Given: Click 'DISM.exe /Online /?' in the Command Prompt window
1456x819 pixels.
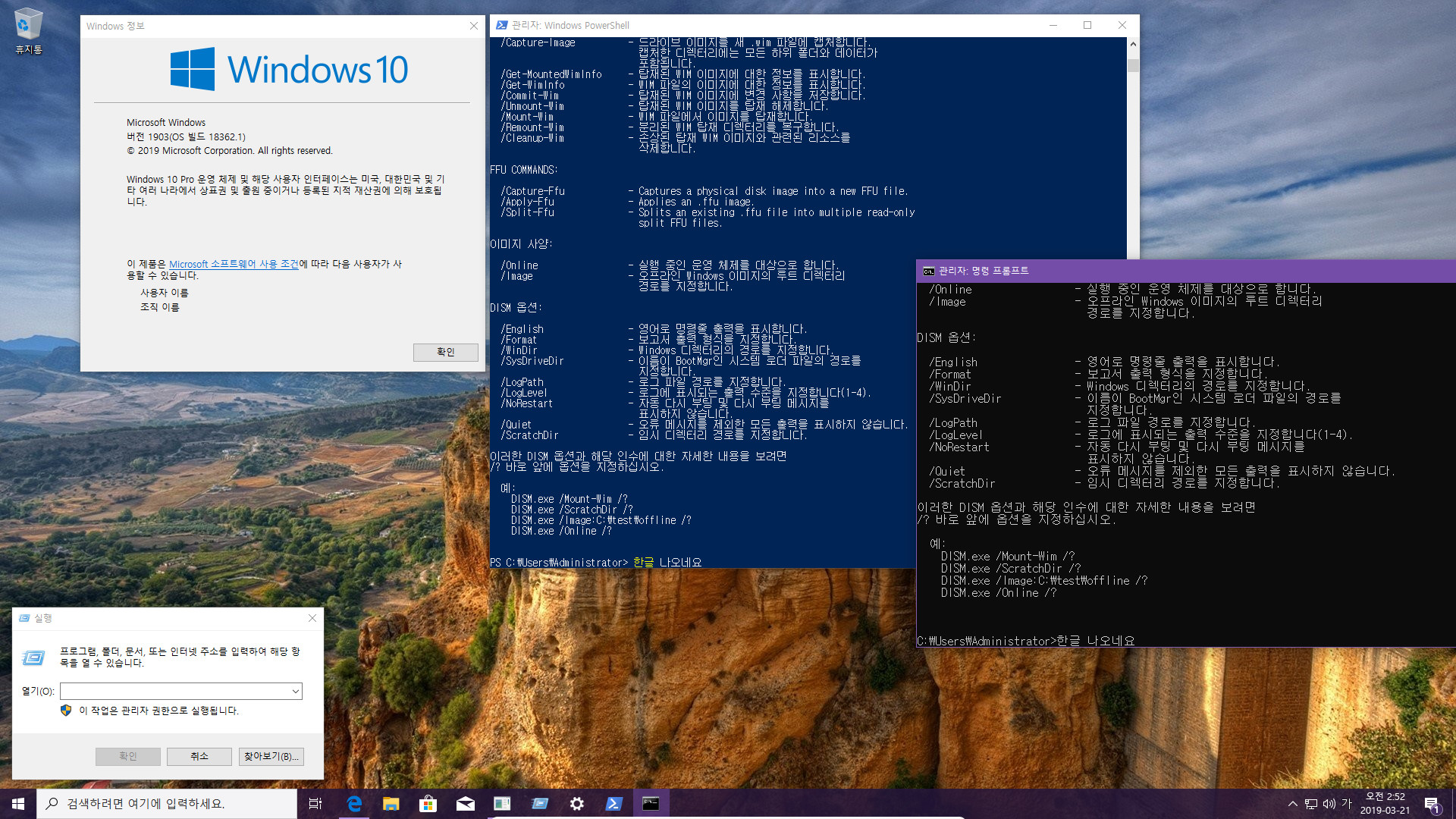Looking at the screenshot, I should pos(999,592).
